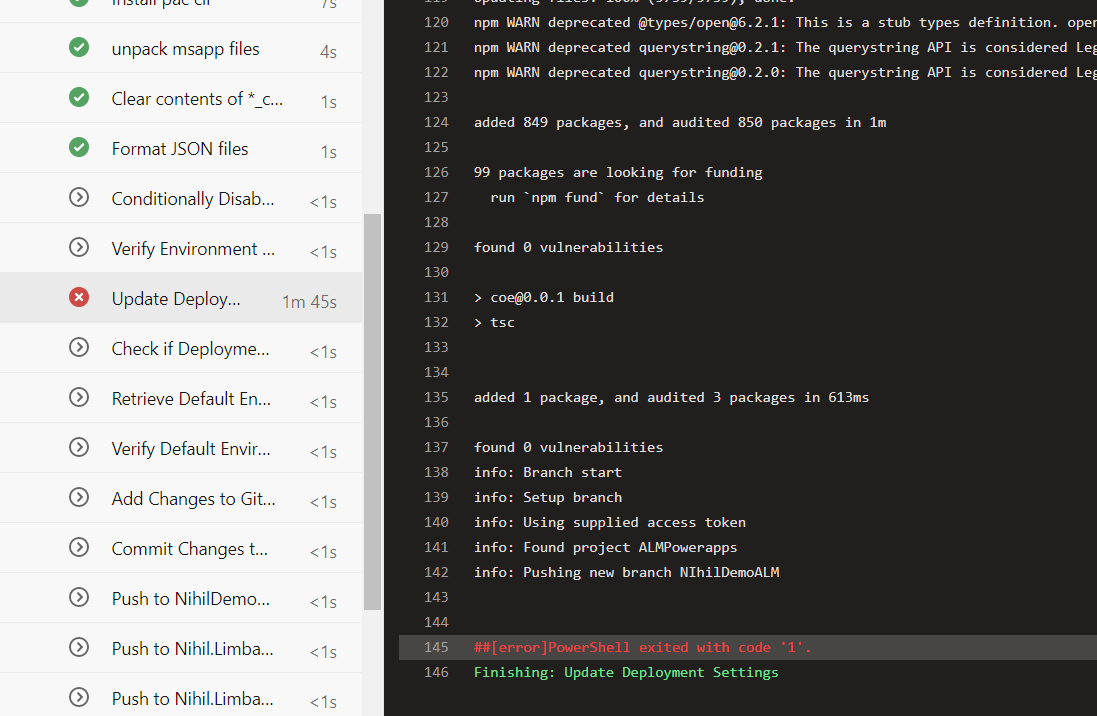Click red failed icon on Update Deploy... step
This screenshot has height=716, width=1097.
coord(79,297)
